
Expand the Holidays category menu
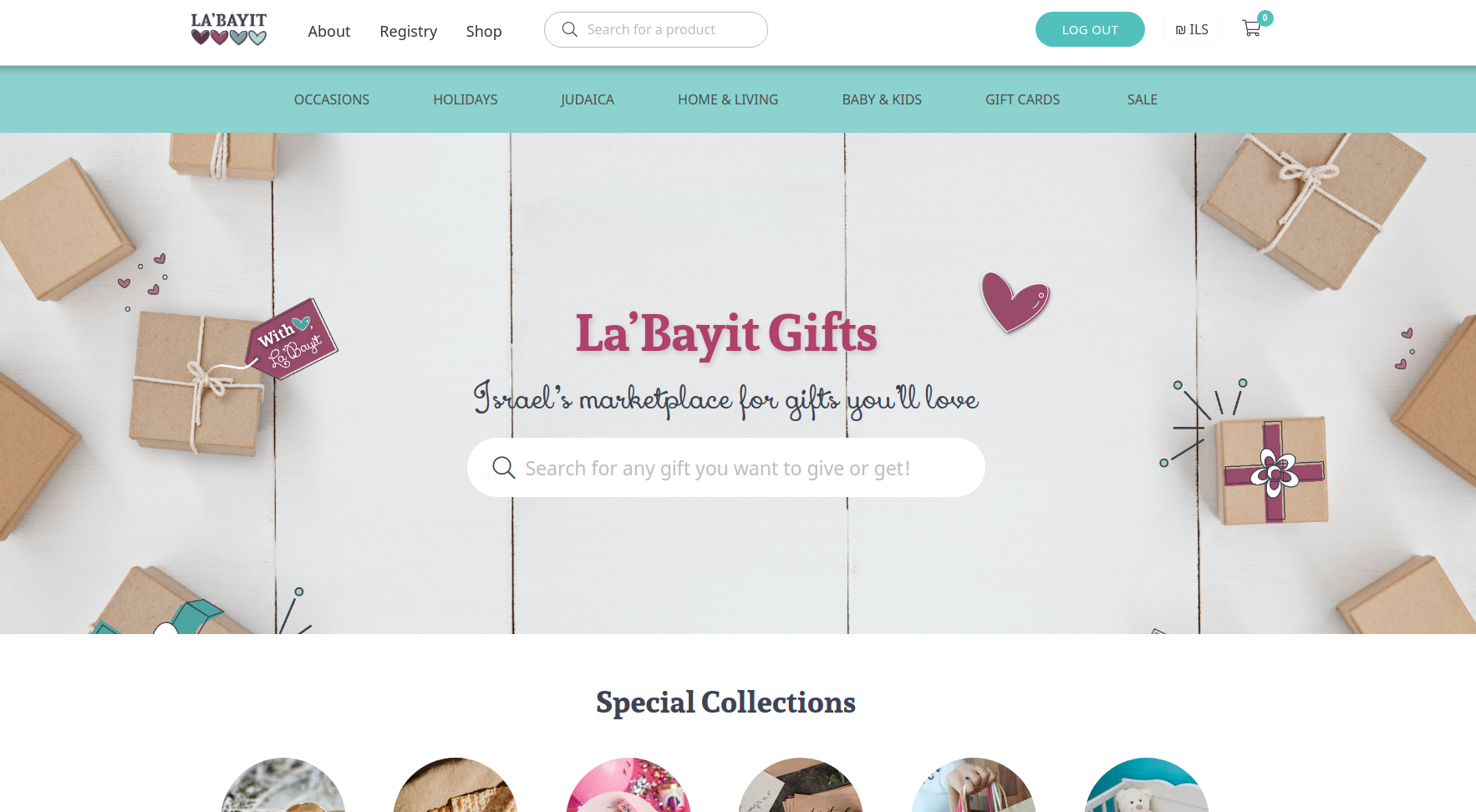pyautogui.click(x=466, y=99)
